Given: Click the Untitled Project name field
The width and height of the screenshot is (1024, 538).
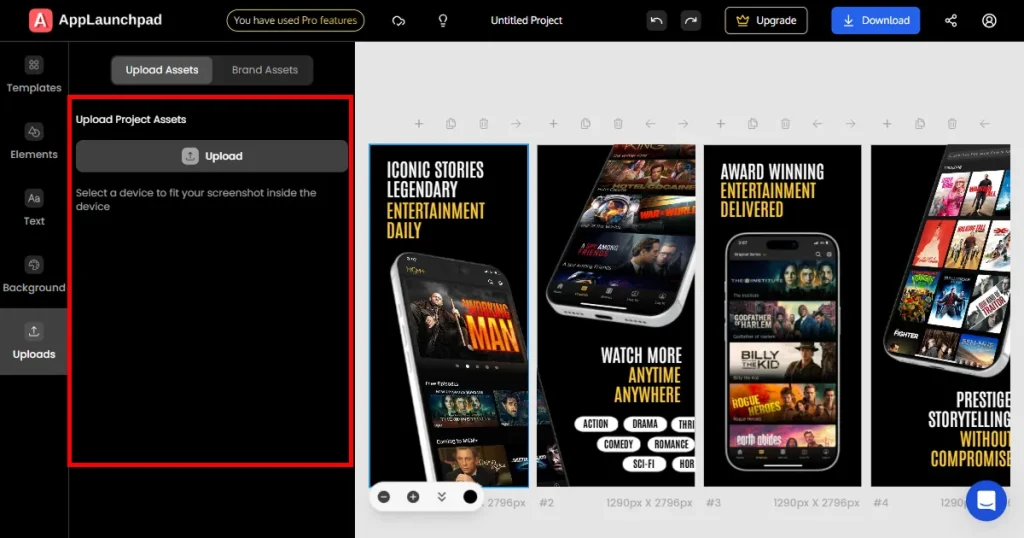Looking at the screenshot, I should [x=526, y=20].
